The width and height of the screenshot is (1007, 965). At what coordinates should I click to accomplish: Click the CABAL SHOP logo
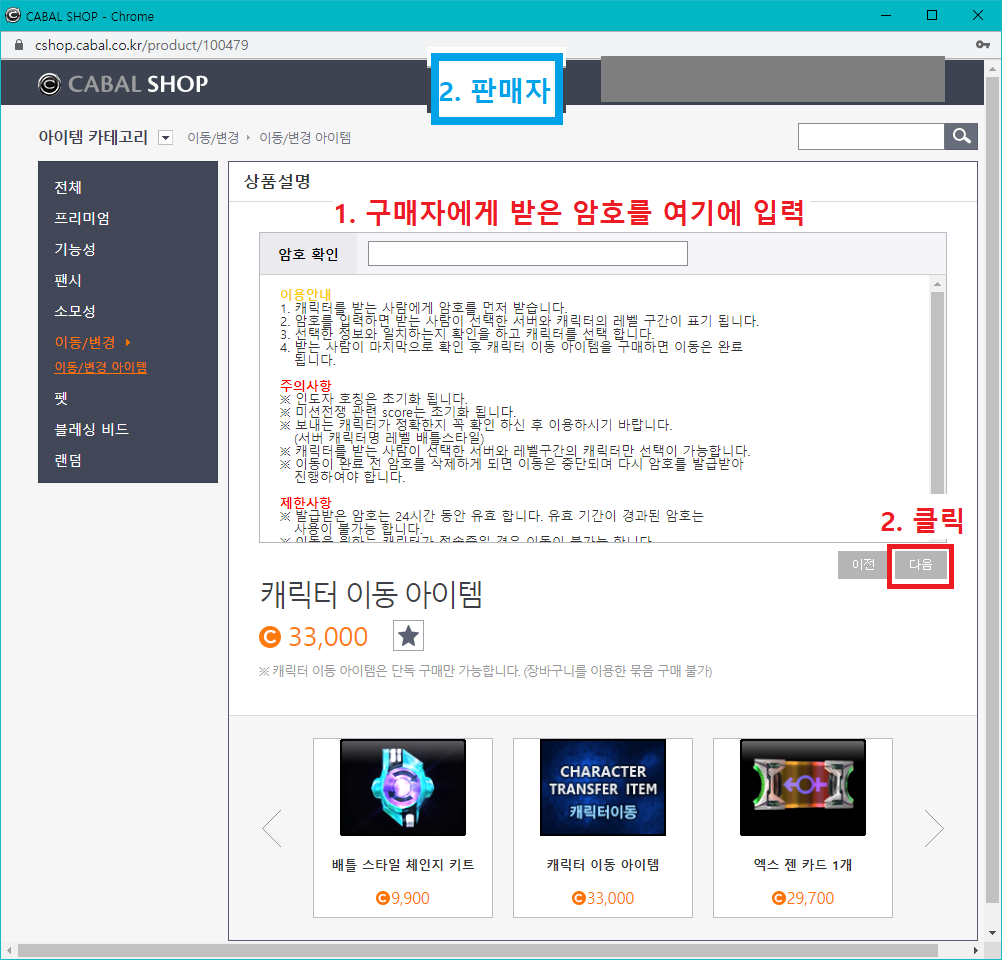[123, 84]
